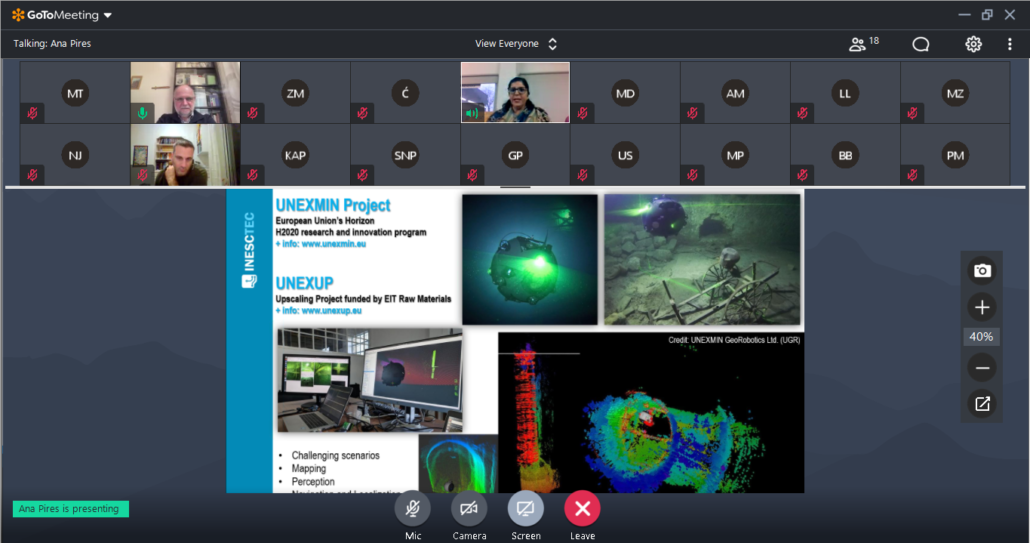Click the UNEXMIN Project slide heading
Image resolution: width=1030 pixels, height=543 pixels.
(x=333, y=206)
